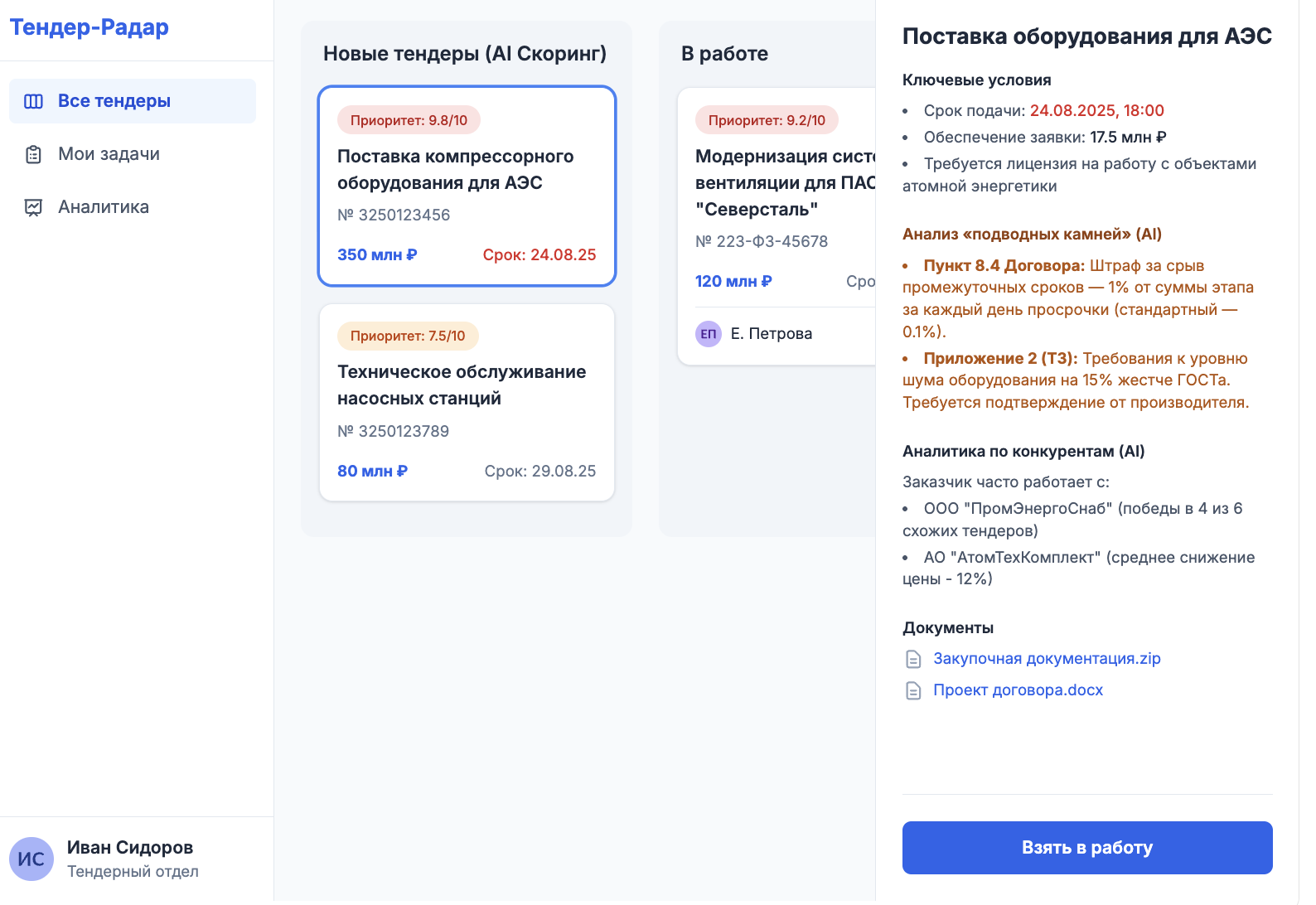Image resolution: width=1316 pixels, height=905 pixels.
Task: Select the grid icon next to Все тендеры
Action: pyautogui.click(x=32, y=99)
